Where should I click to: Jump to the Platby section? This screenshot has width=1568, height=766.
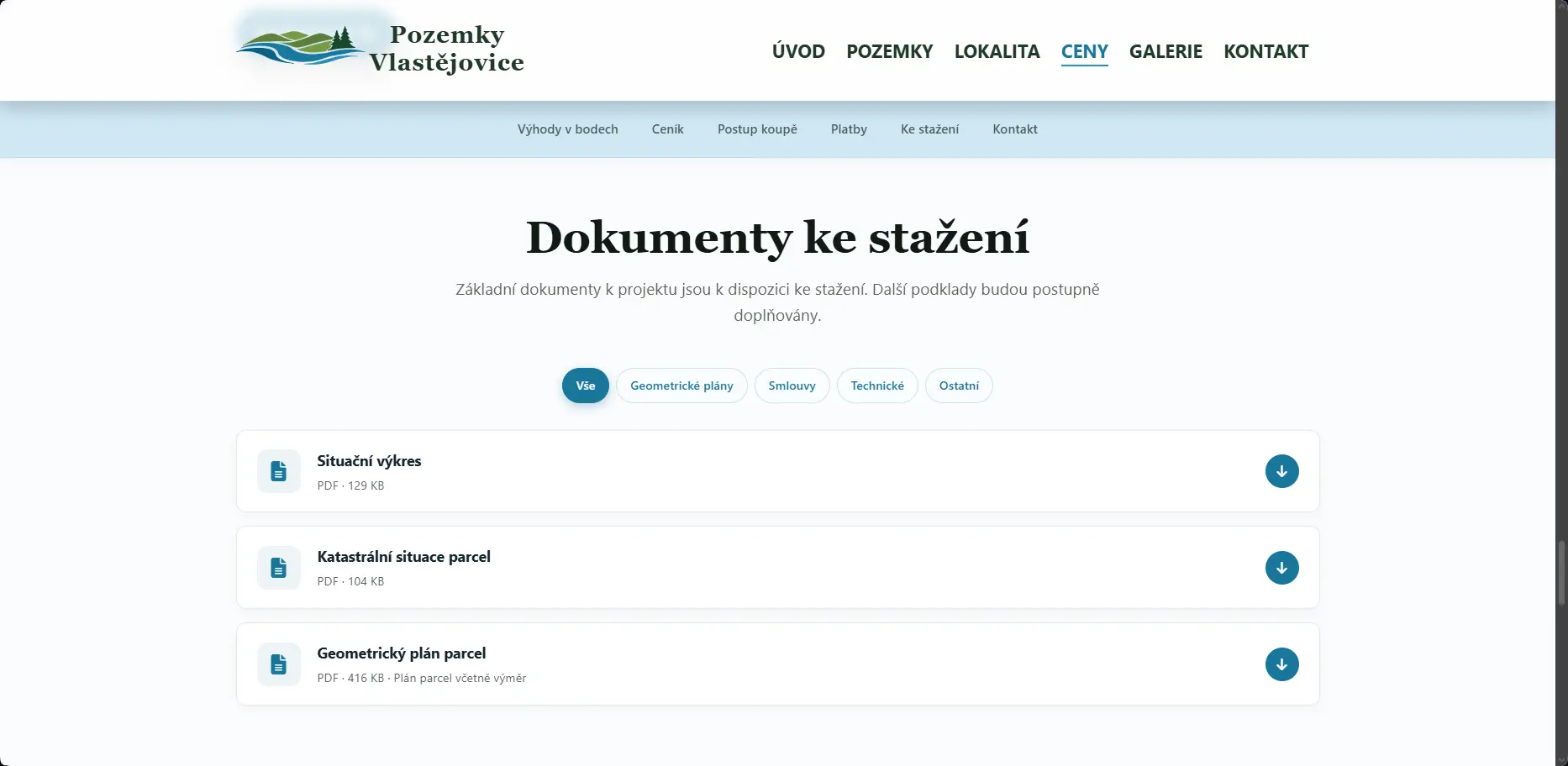[x=849, y=129]
